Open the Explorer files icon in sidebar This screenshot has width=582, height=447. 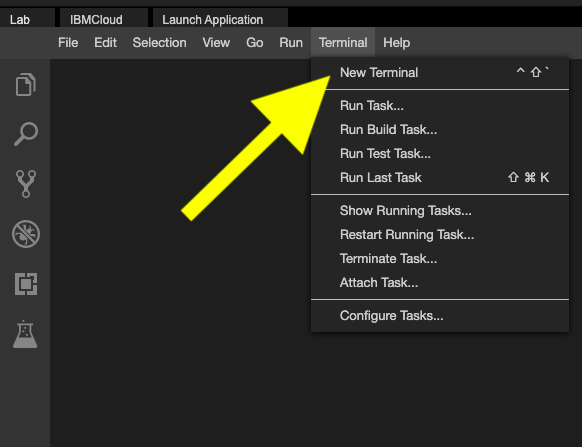[x=26, y=85]
